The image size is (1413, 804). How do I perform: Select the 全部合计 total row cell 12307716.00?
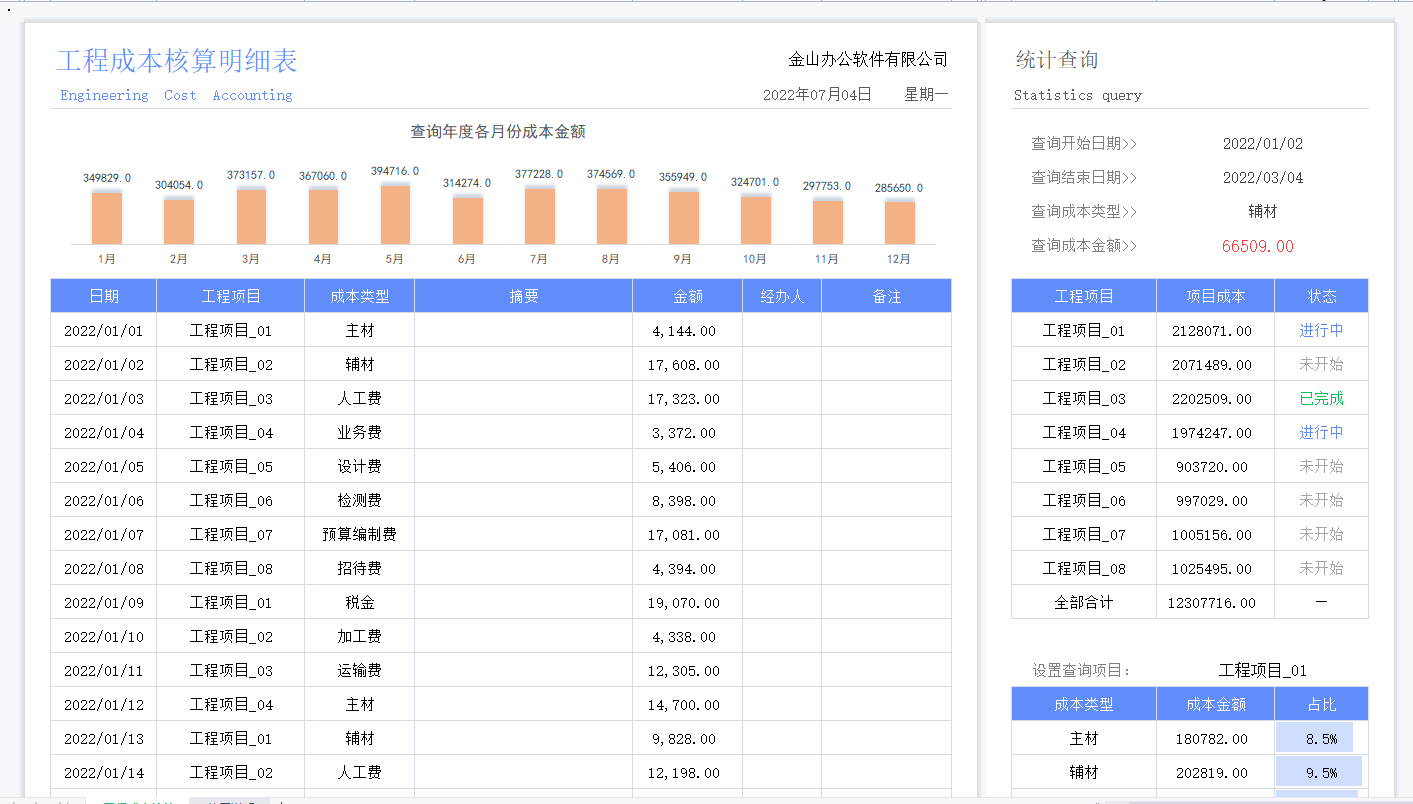point(1215,602)
